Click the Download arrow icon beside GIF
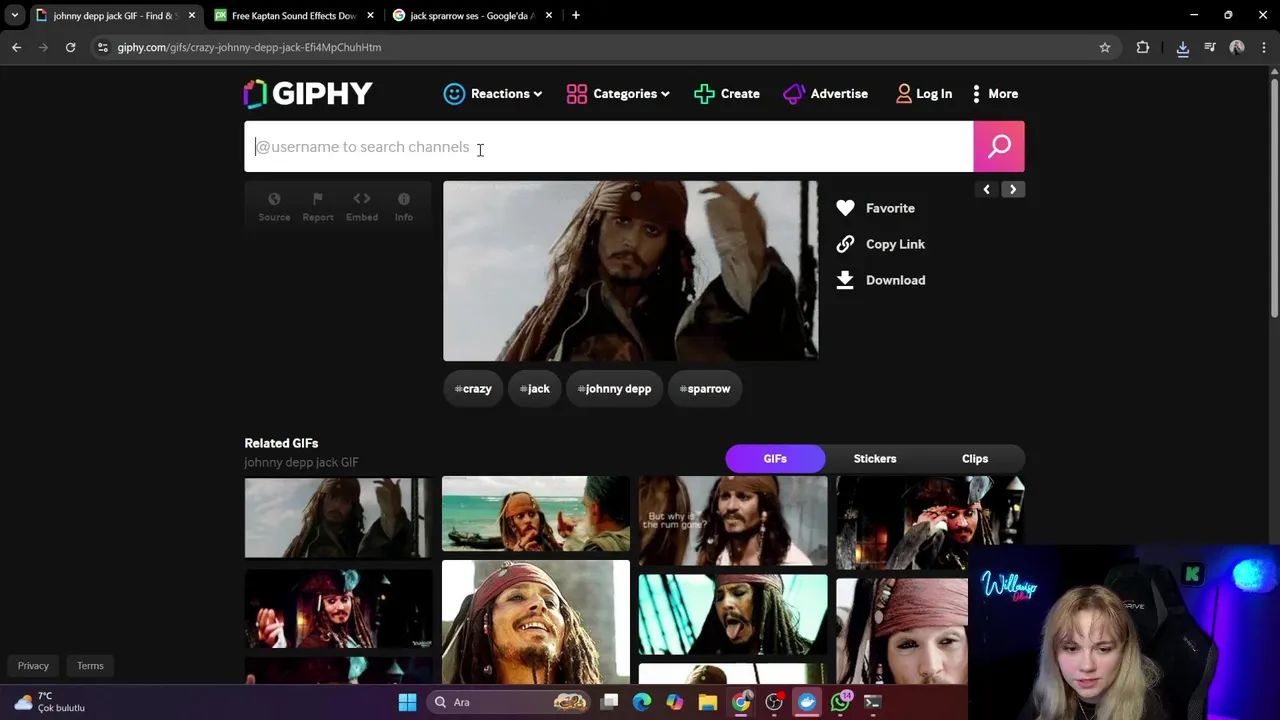Image resolution: width=1280 pixels, height=720 pixels. click(x=845, y=280)
